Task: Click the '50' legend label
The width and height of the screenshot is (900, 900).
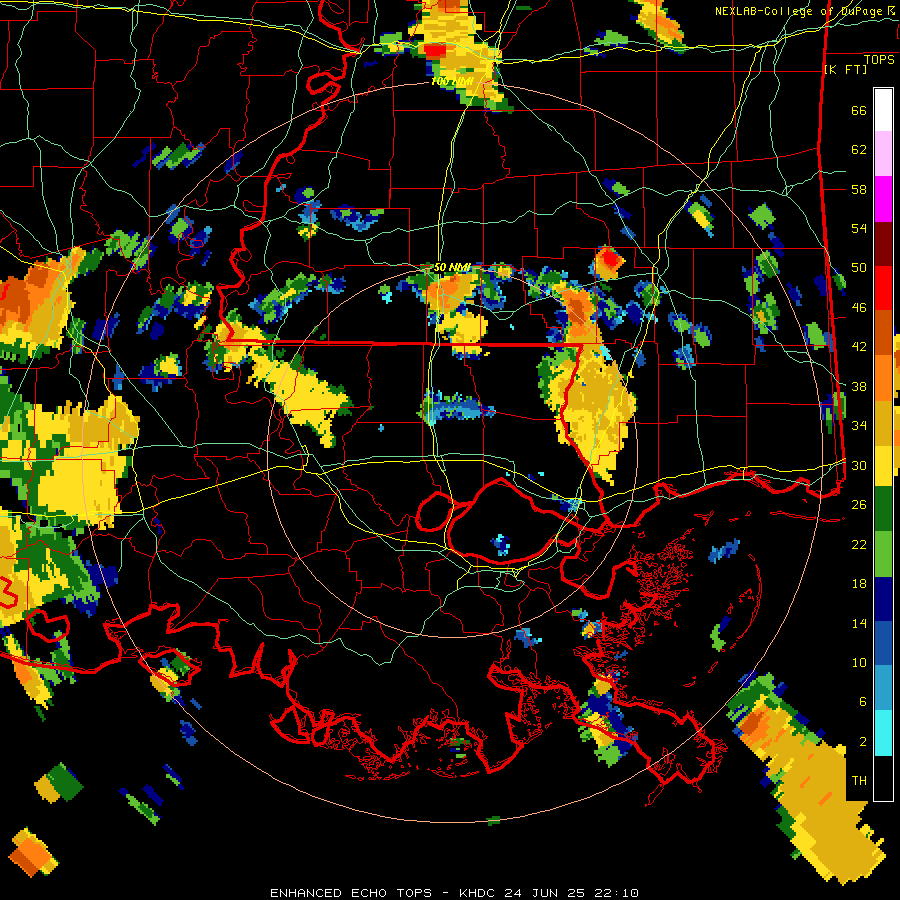Action: (859, 268)
